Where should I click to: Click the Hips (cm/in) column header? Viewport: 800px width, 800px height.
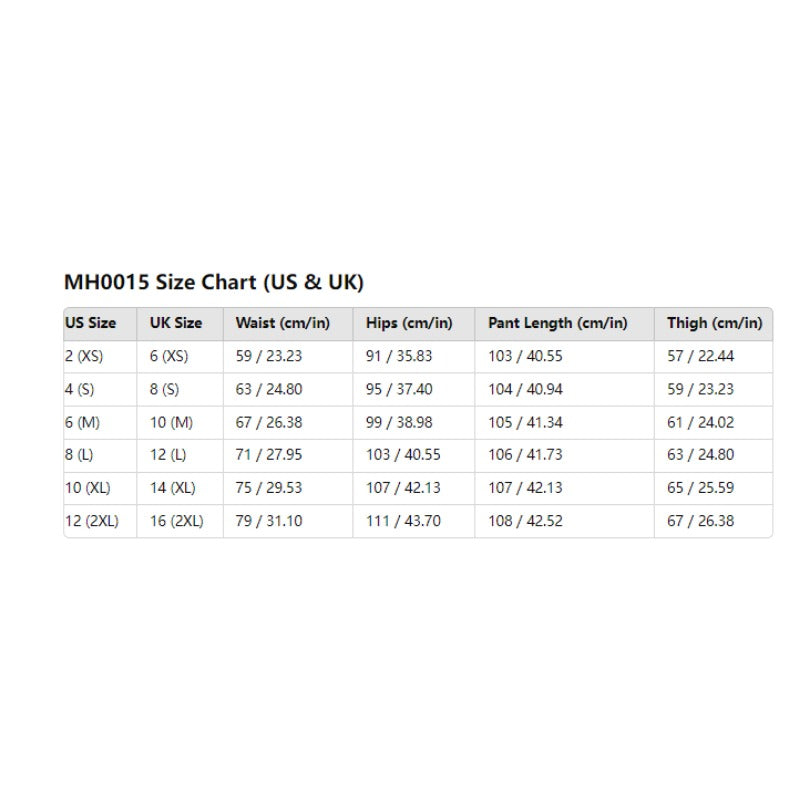coord(410,323)
